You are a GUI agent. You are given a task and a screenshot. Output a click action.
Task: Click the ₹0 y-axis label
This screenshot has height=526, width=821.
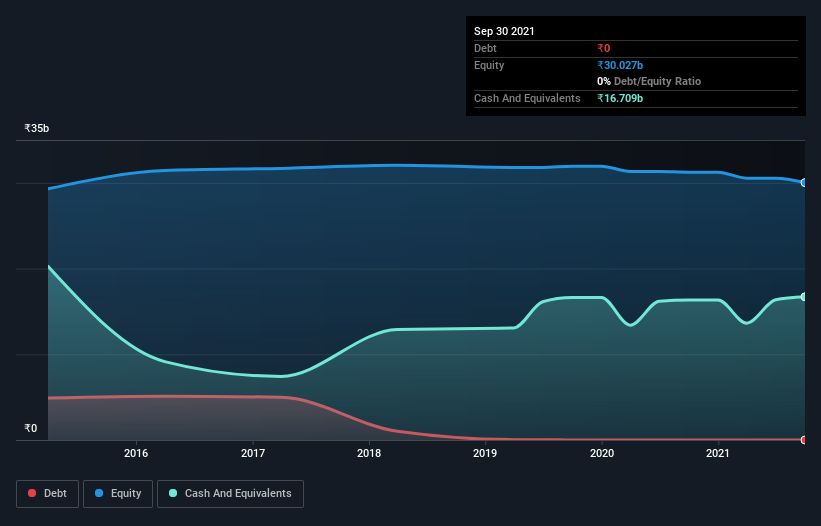point(31,428)
